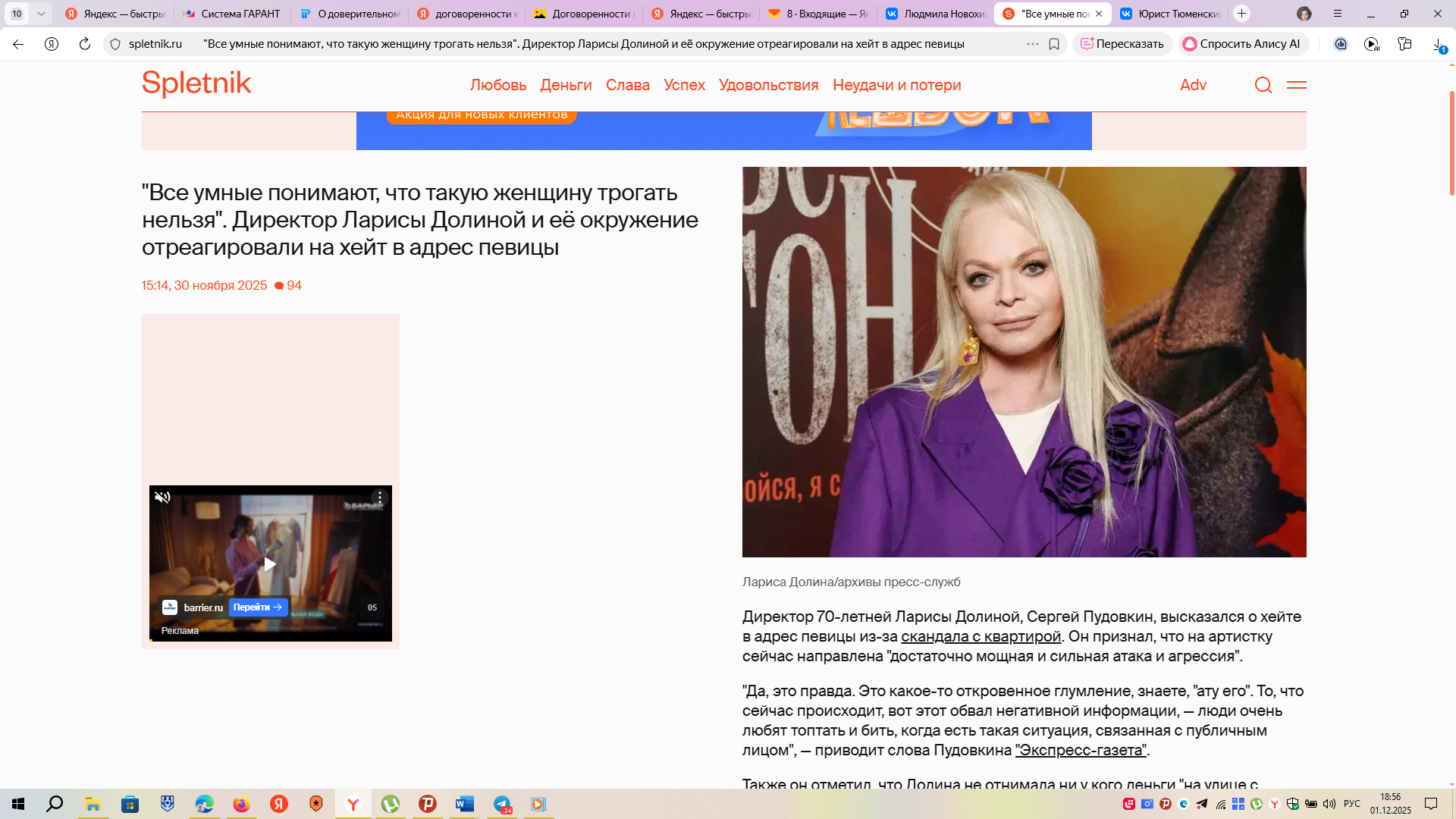Open downloads arrow in browser toolbar
The height and width of the screenshot is (819, 1456).
pyautogui.click(x=1438, y=44)
